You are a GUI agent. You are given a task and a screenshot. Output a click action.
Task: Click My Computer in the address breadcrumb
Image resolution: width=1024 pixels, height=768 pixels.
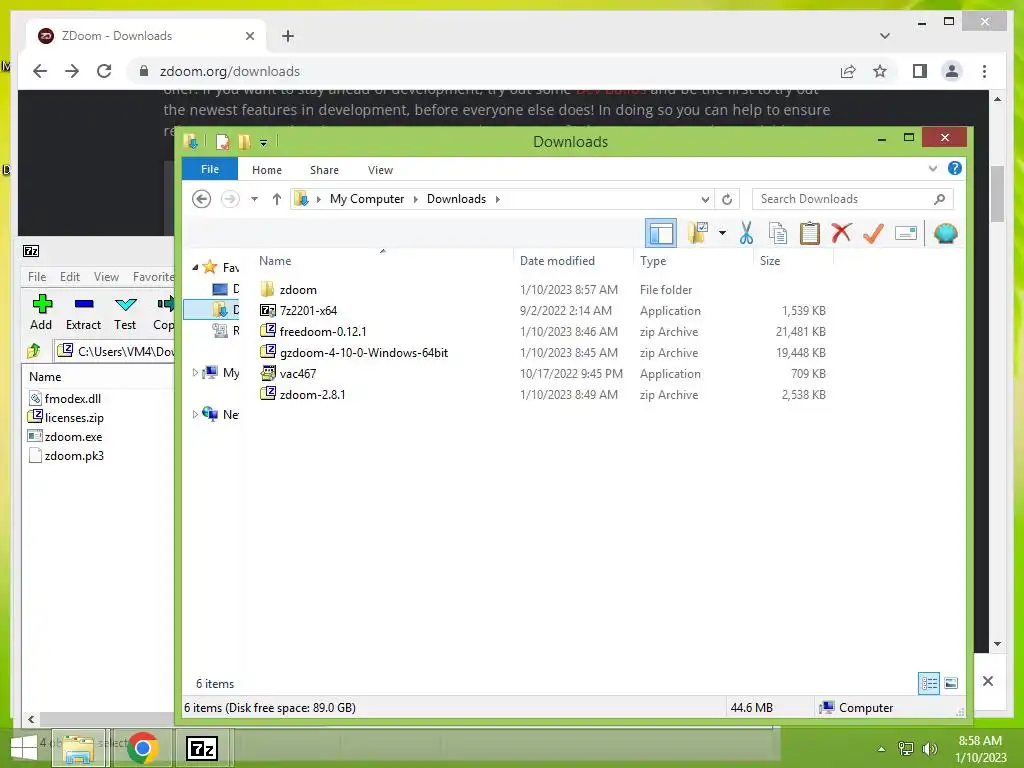367,199
